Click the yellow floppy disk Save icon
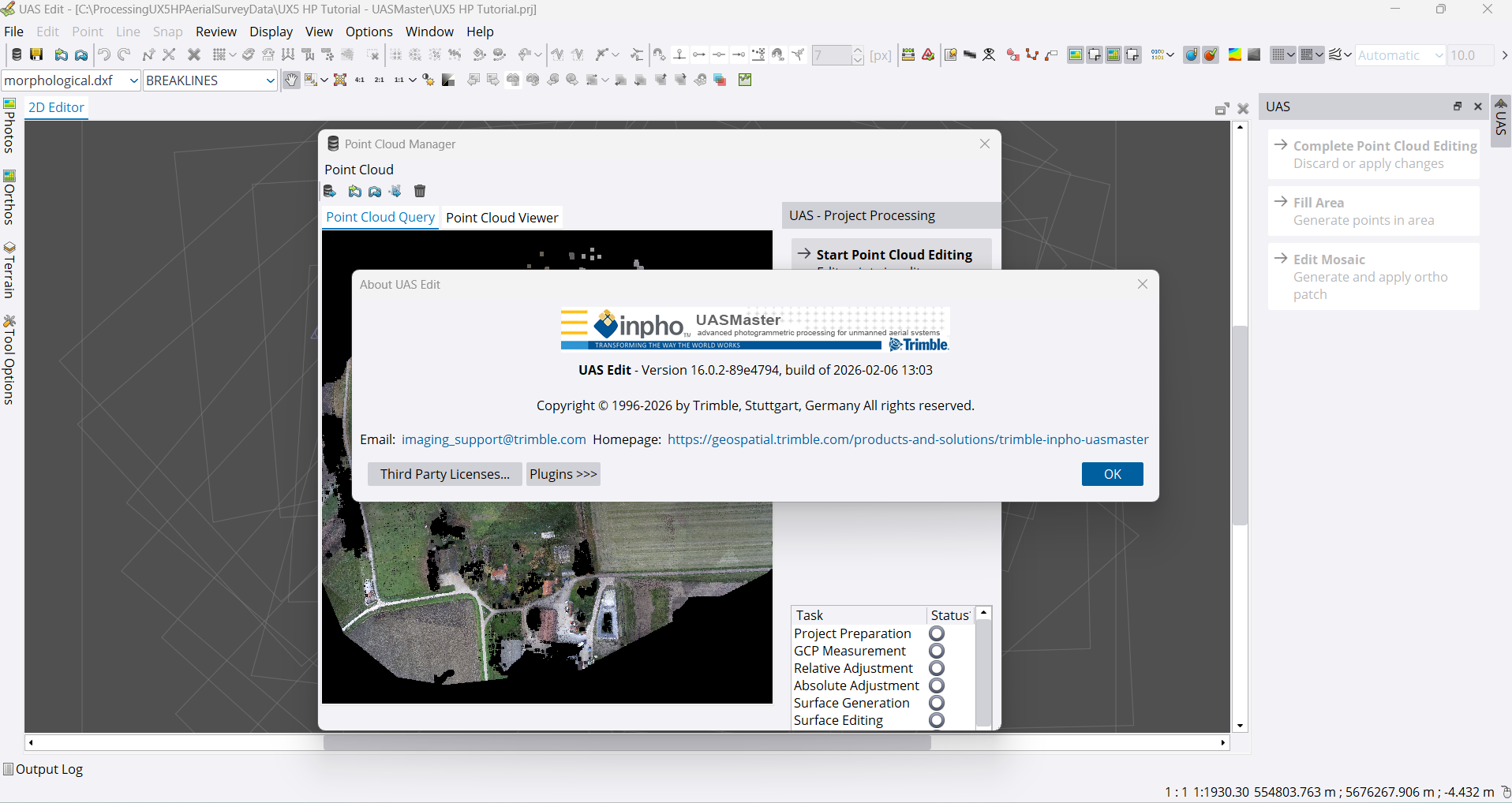 click(x=36, y=54)
